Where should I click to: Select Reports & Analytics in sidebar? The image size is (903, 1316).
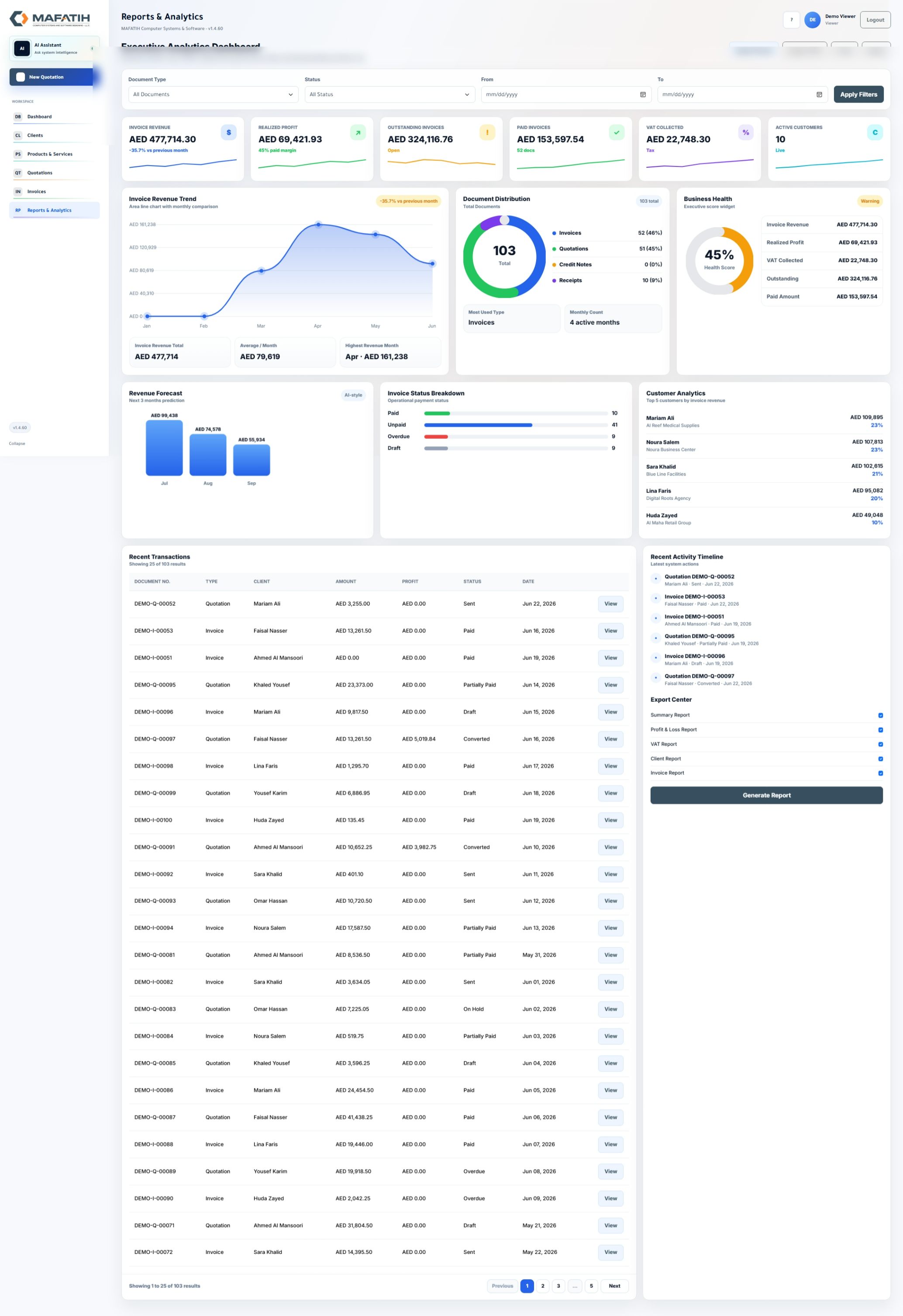click(54, 210)
